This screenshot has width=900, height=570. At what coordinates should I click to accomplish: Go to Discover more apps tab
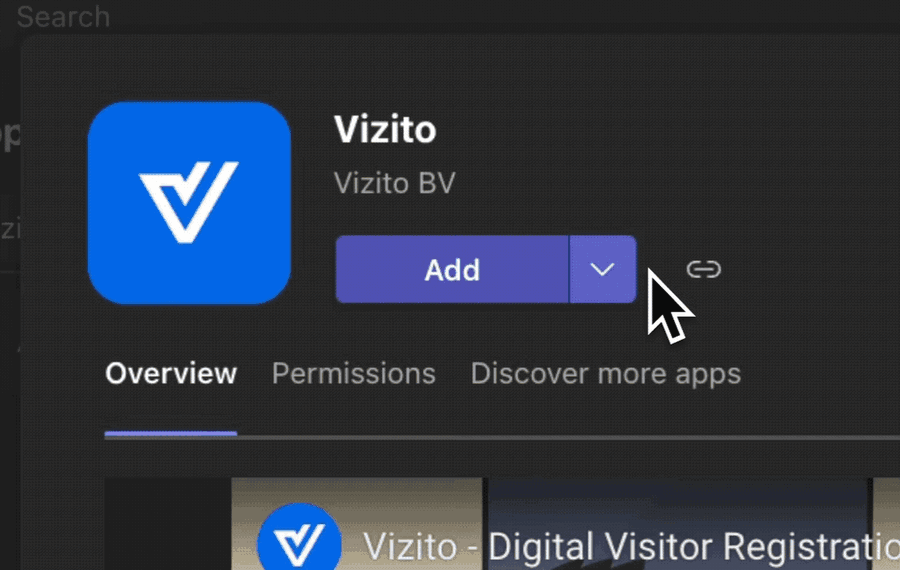point(605,374)
